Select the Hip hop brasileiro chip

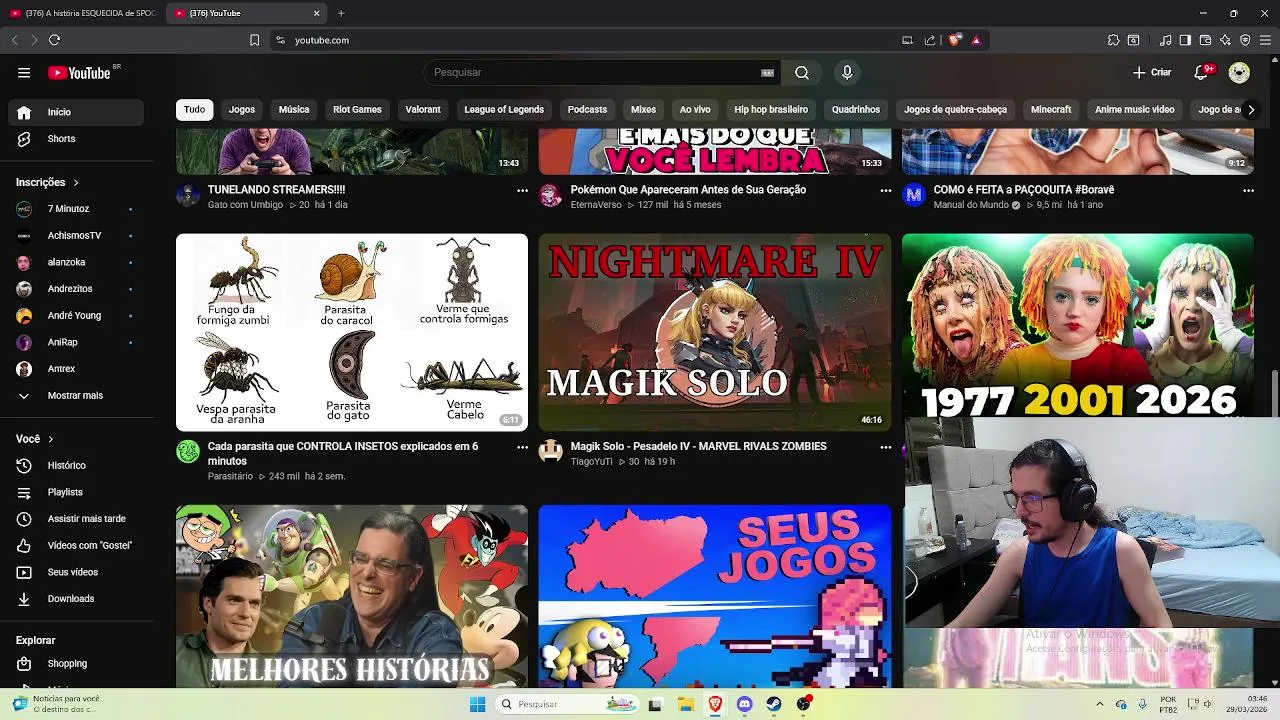click(771, 109)
